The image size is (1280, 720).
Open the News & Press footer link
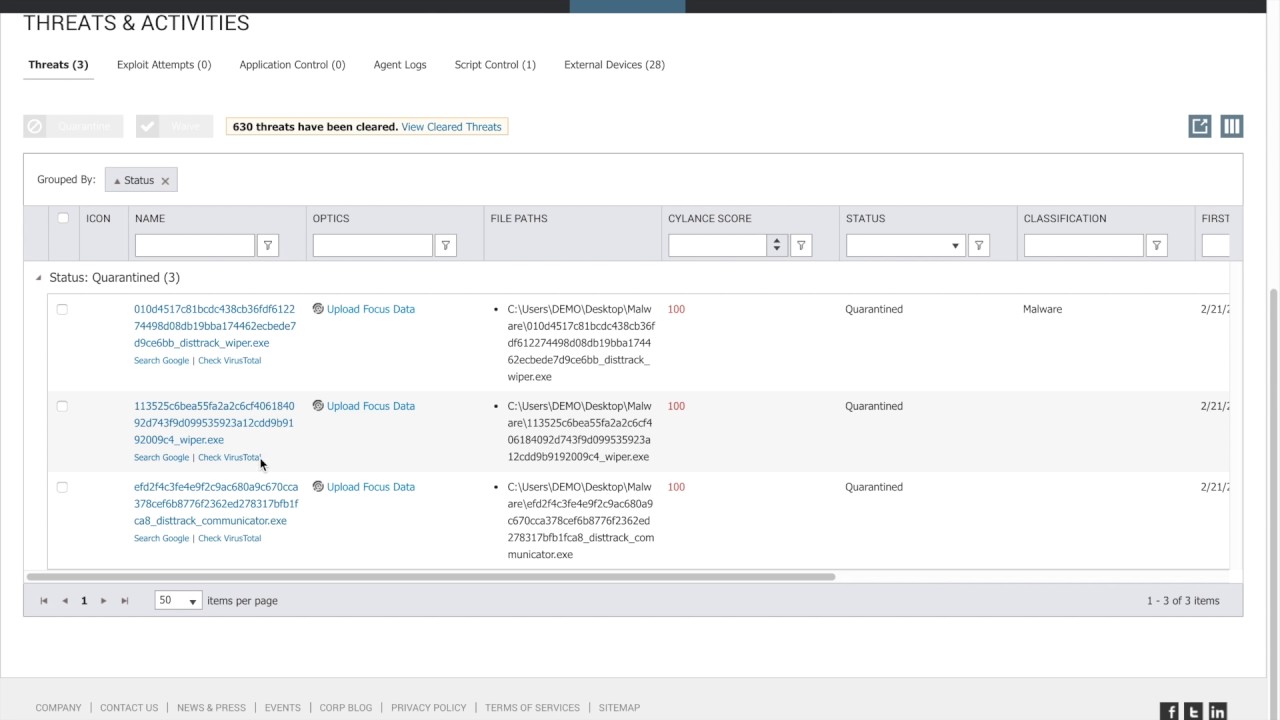pyautogui.click(x=211, y=708)
